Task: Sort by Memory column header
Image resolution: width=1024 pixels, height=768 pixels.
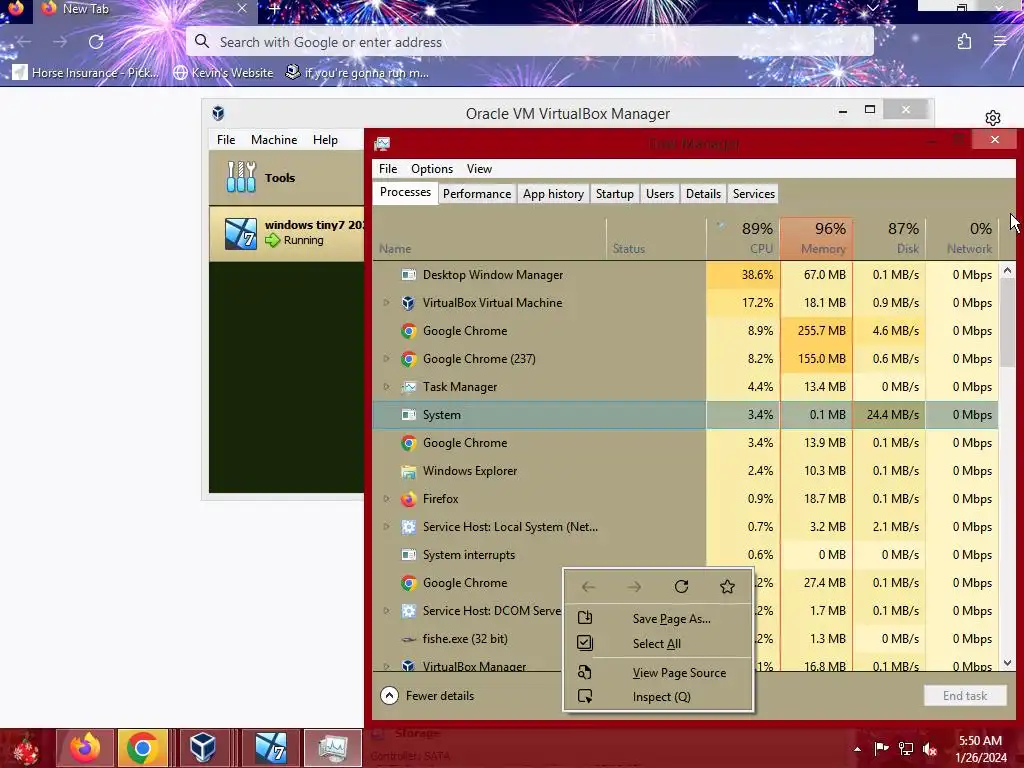Action: coord(816,237)
